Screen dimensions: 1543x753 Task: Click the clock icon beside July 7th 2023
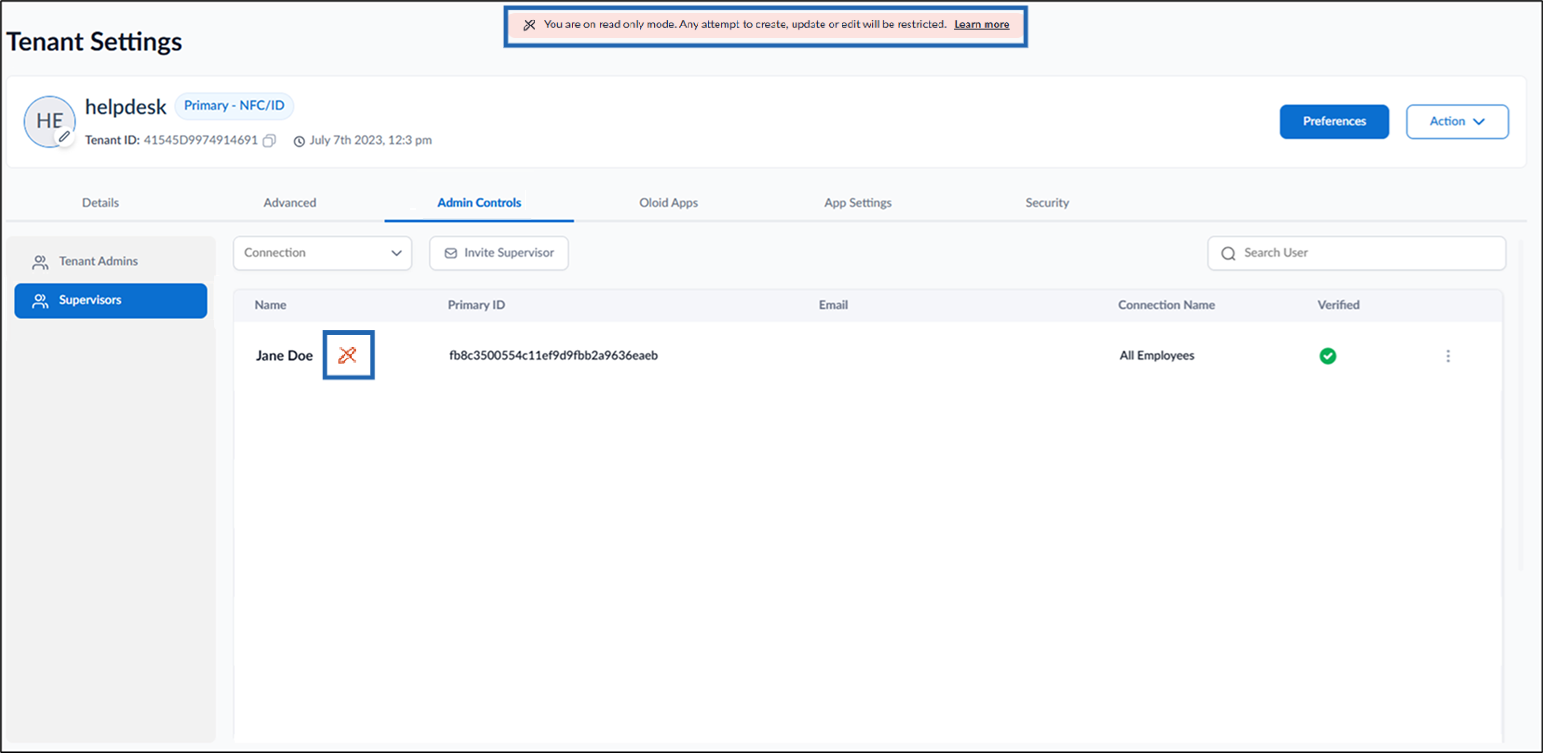(x=299, y=141)
